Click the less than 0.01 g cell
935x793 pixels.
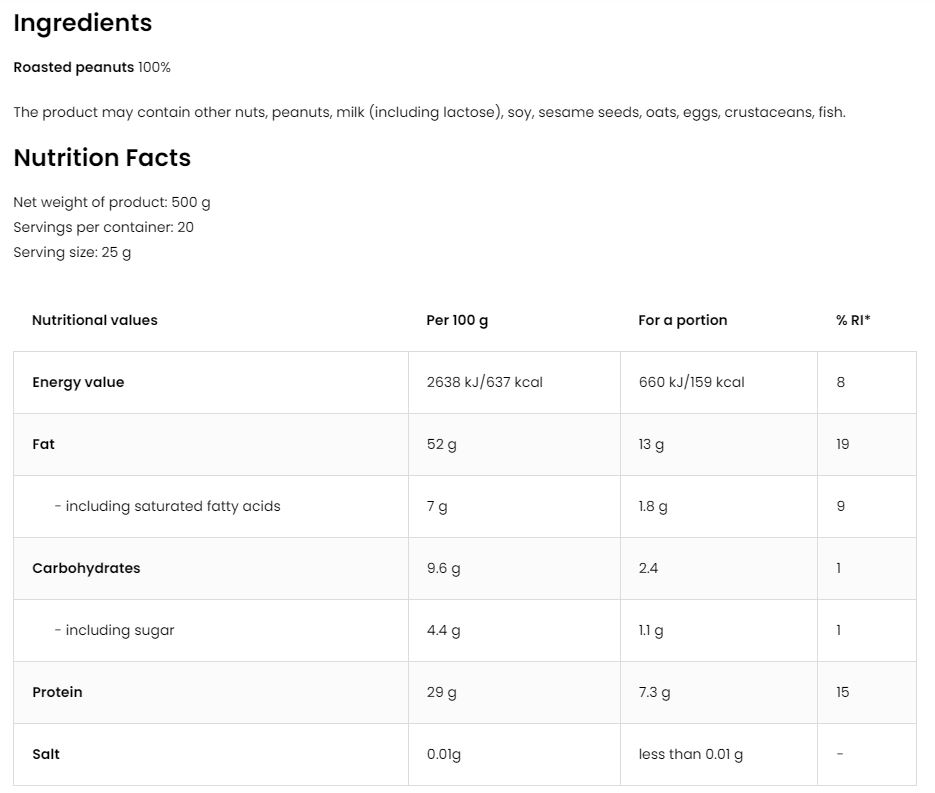pyautogui.click(x=690, y=754)
